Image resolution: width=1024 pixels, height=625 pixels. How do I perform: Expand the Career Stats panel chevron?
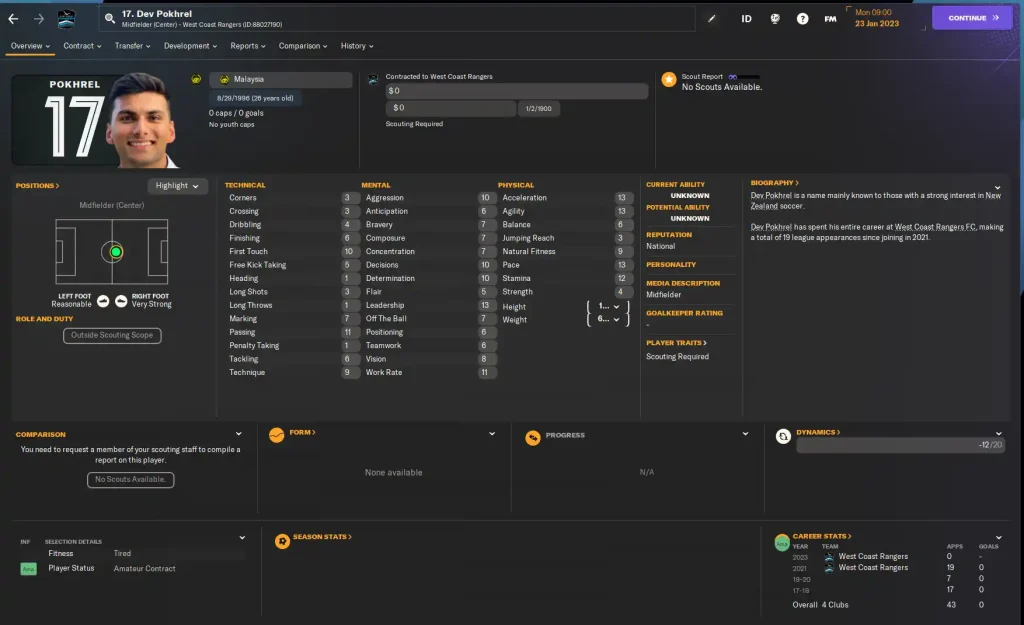click(999, 538)
